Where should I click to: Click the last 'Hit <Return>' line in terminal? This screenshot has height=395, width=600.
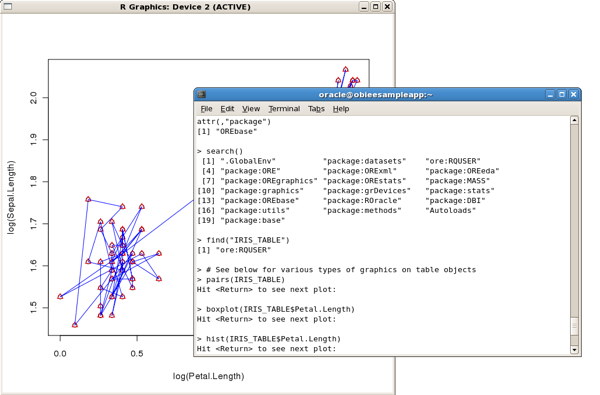coord(266,349)
